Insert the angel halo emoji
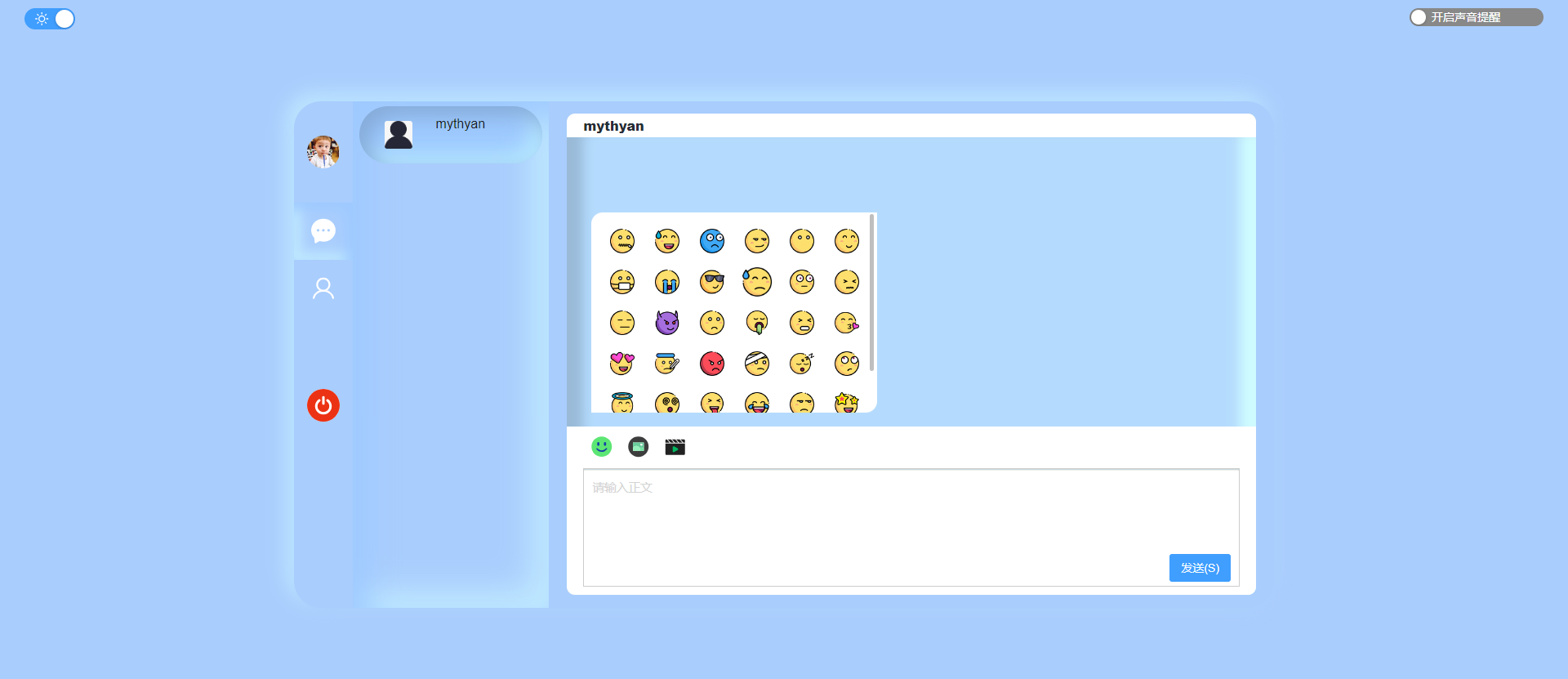Image resolution: width=1568 pixels, height=679 pixels. (622, 402)
